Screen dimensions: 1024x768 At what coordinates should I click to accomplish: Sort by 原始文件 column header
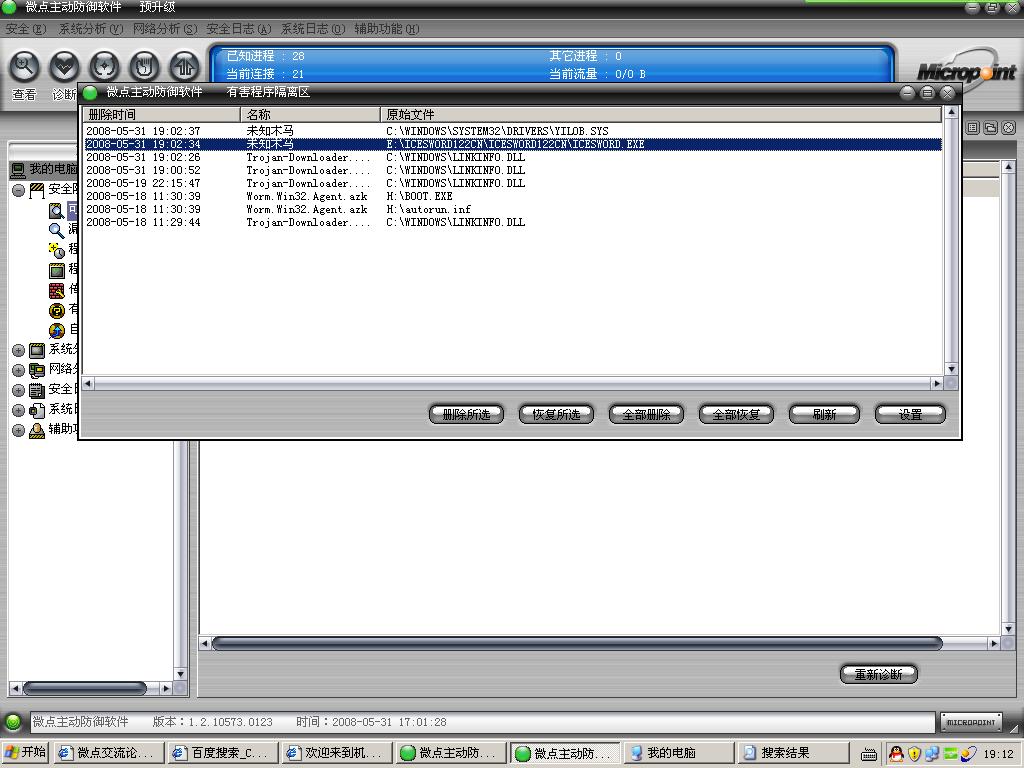point(661,114)
